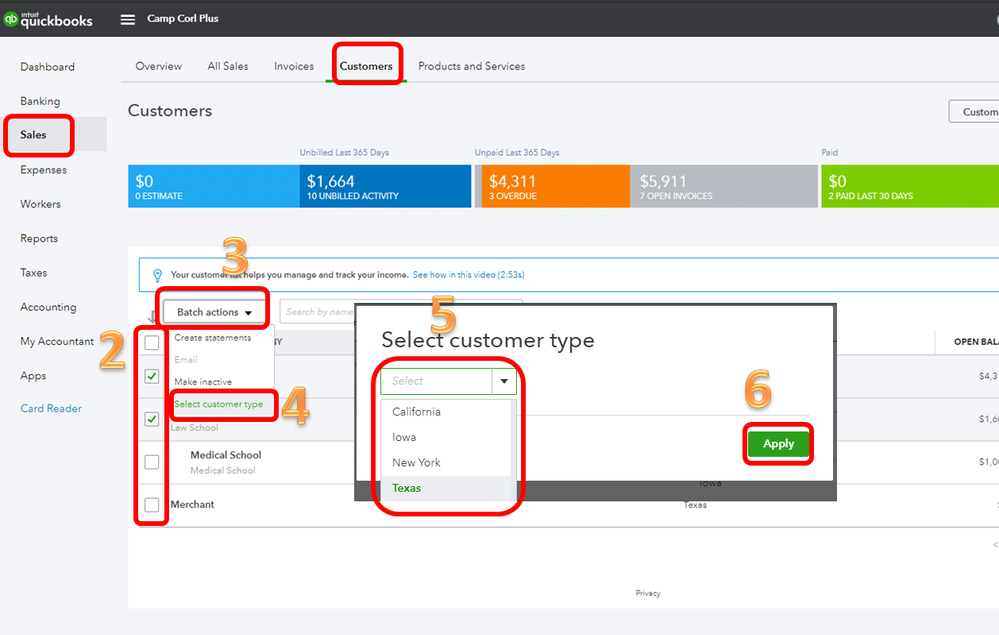999x635 pixels.
Task: Open the Medical School customer
Action: click(226, 455)
